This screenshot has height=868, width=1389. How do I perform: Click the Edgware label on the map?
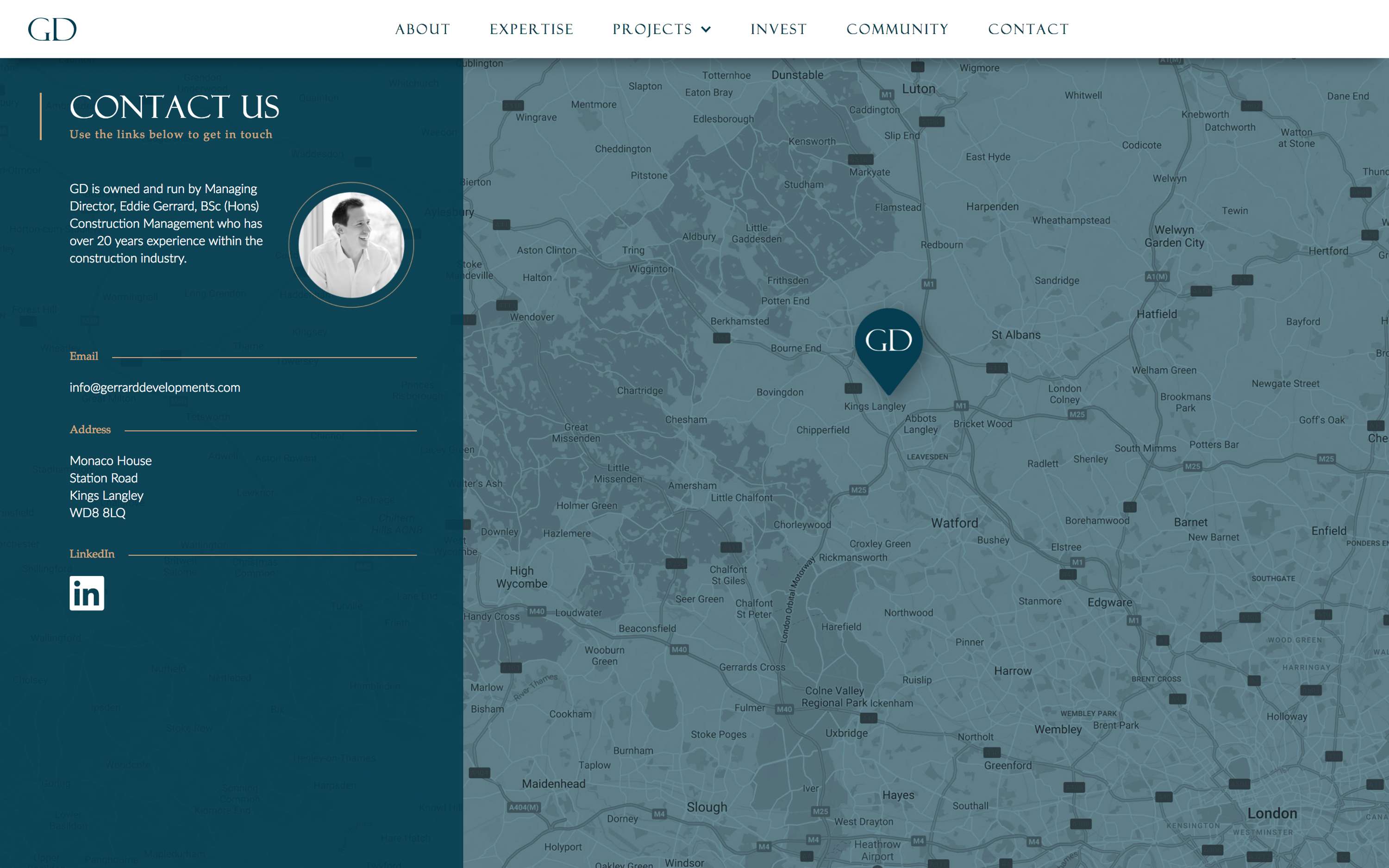tap(1110, 602)
